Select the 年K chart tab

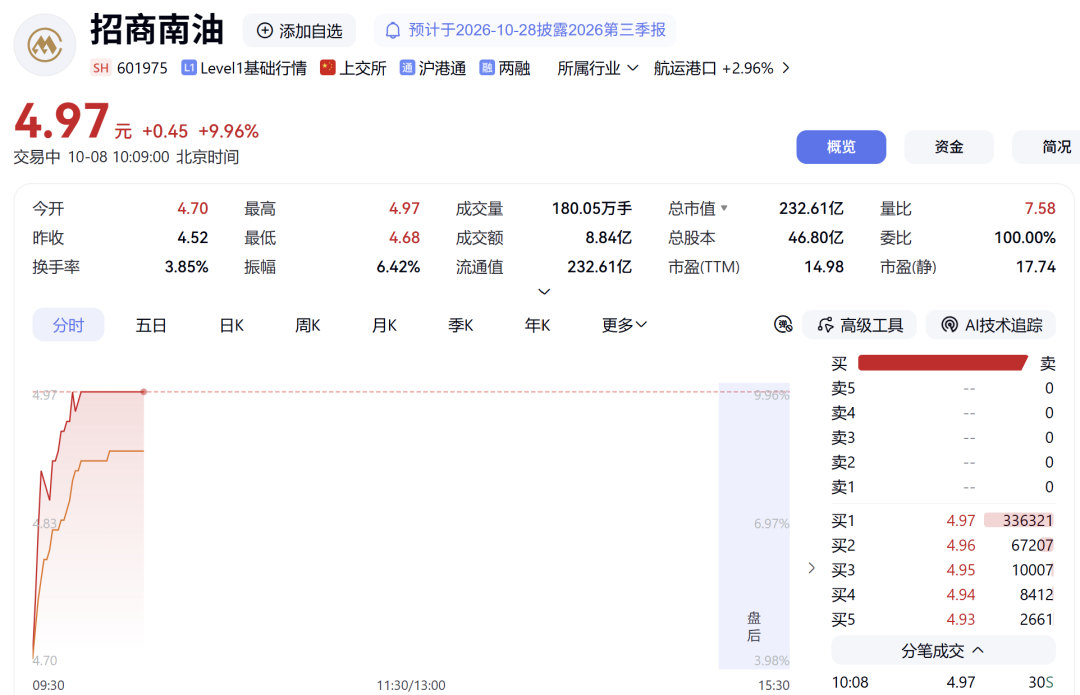point(537,325)
